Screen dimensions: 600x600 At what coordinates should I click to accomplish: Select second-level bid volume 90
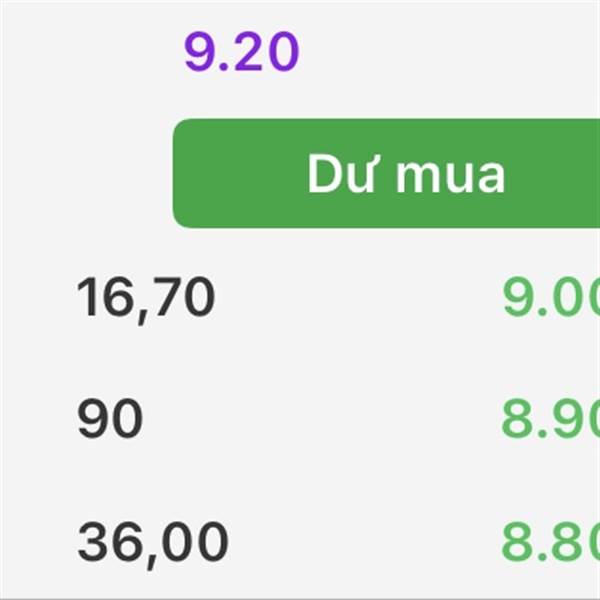pos(110,418)
